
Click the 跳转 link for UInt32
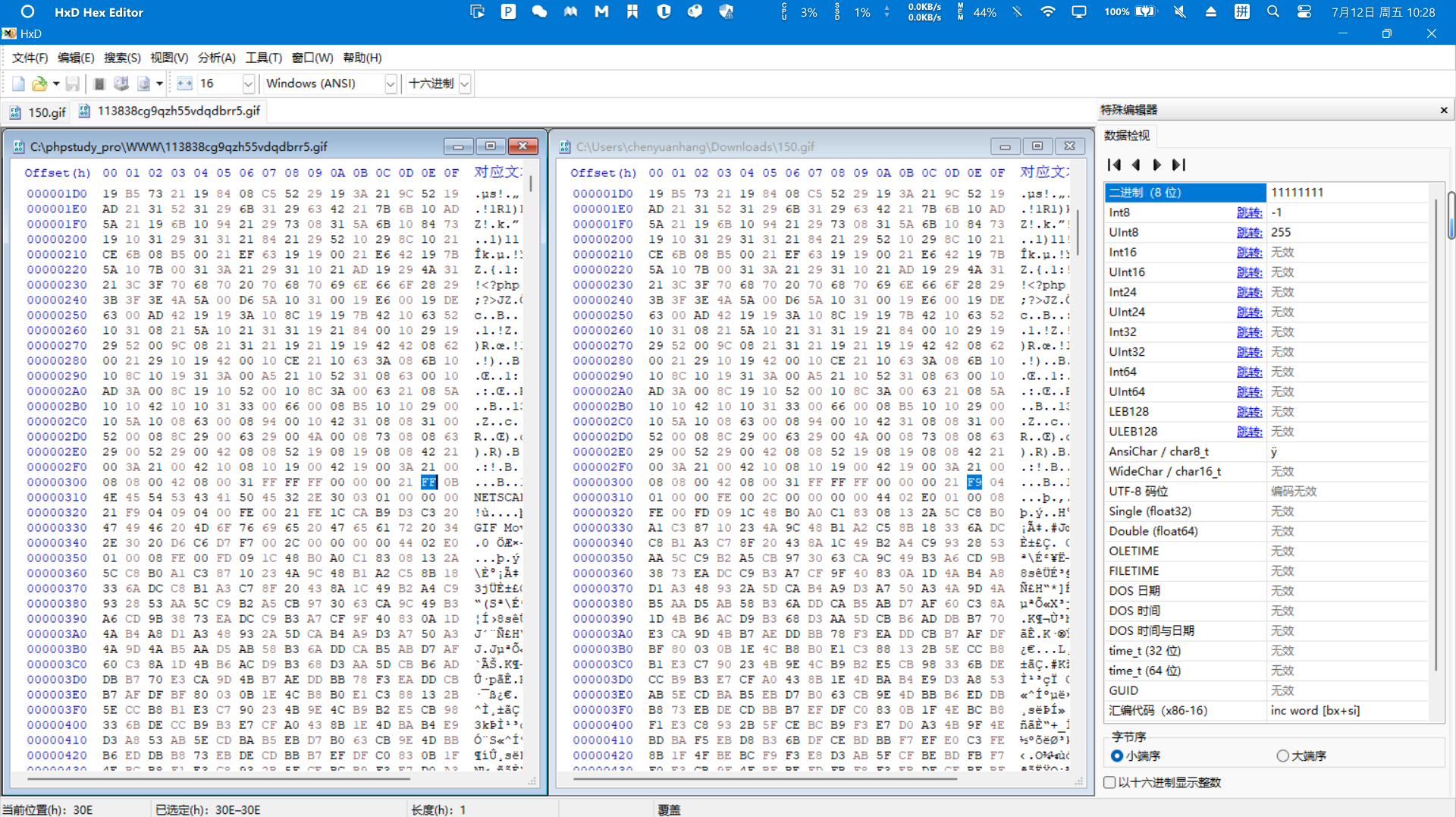[x=1249, y=352]
